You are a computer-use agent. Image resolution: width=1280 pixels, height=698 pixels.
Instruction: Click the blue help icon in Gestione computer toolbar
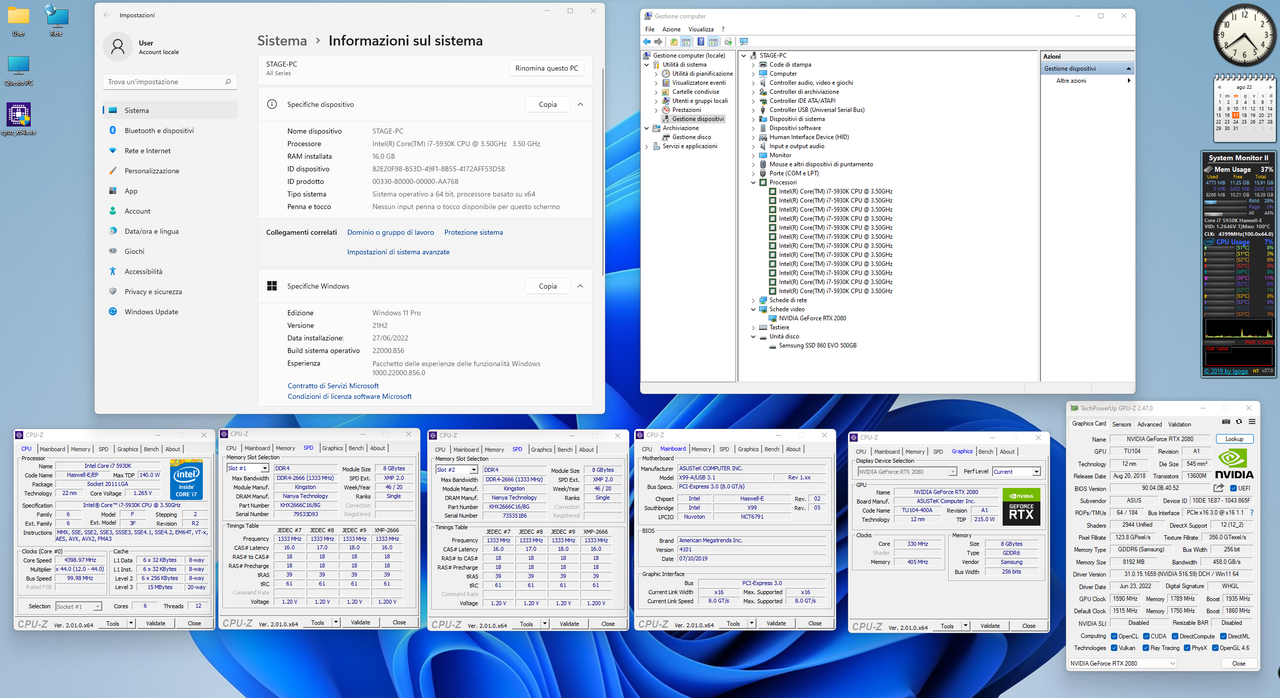coord(700,42)
